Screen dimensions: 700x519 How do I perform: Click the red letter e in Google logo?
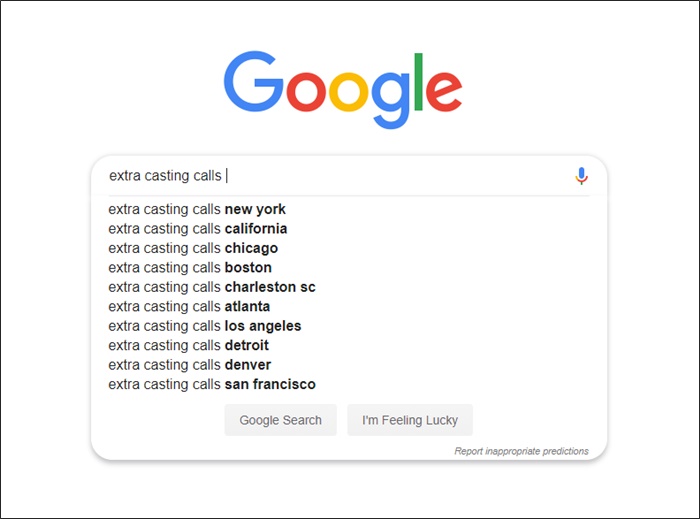[444, 91]
